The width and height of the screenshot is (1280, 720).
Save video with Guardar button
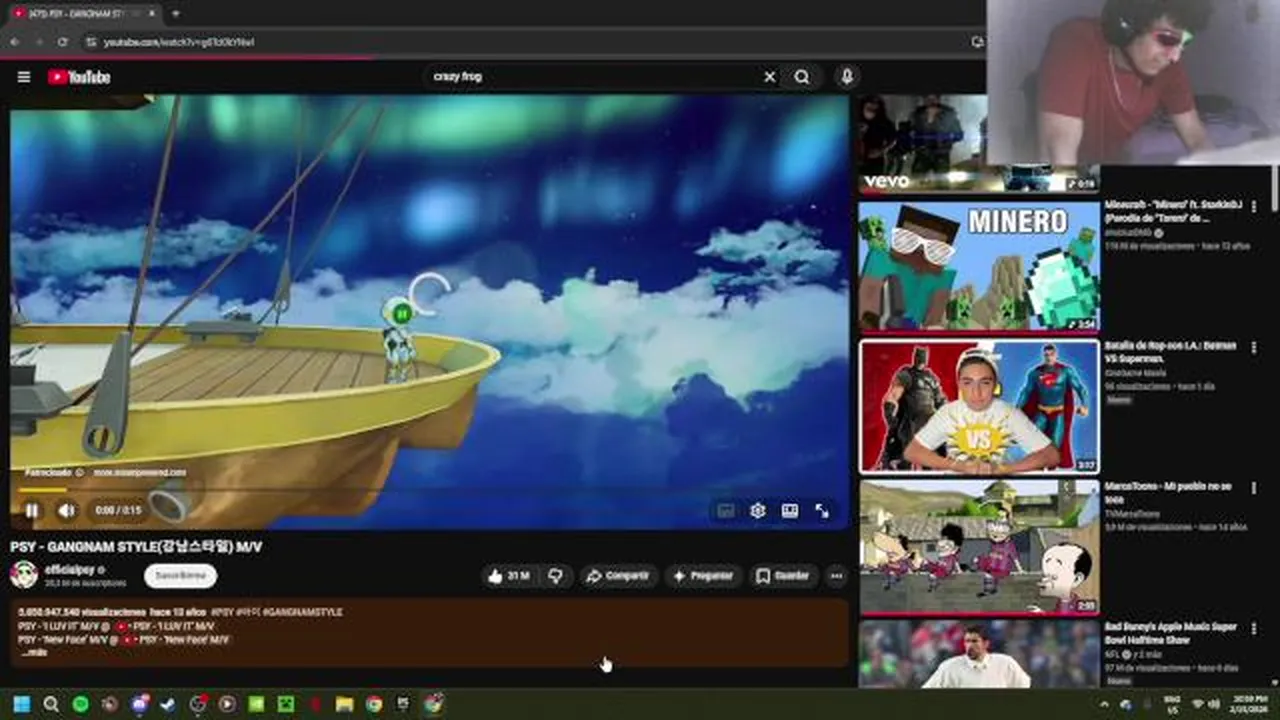click(783, 576)
